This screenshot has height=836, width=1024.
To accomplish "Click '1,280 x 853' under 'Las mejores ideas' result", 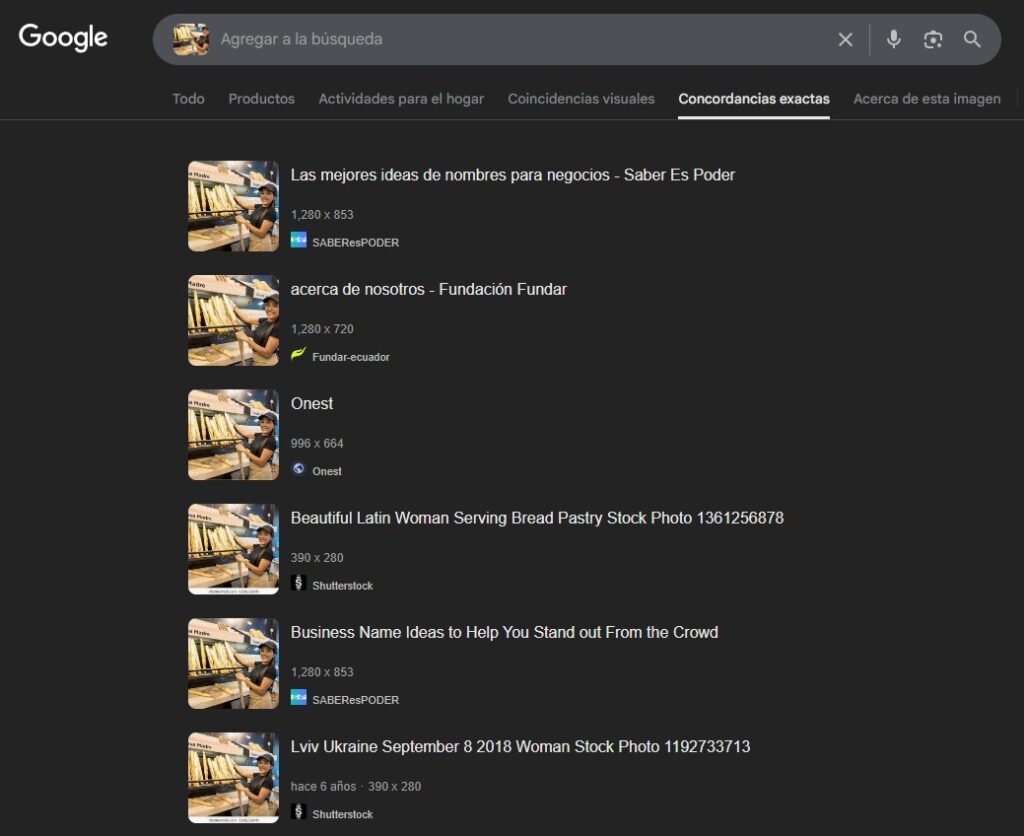I will coord(322,215).
